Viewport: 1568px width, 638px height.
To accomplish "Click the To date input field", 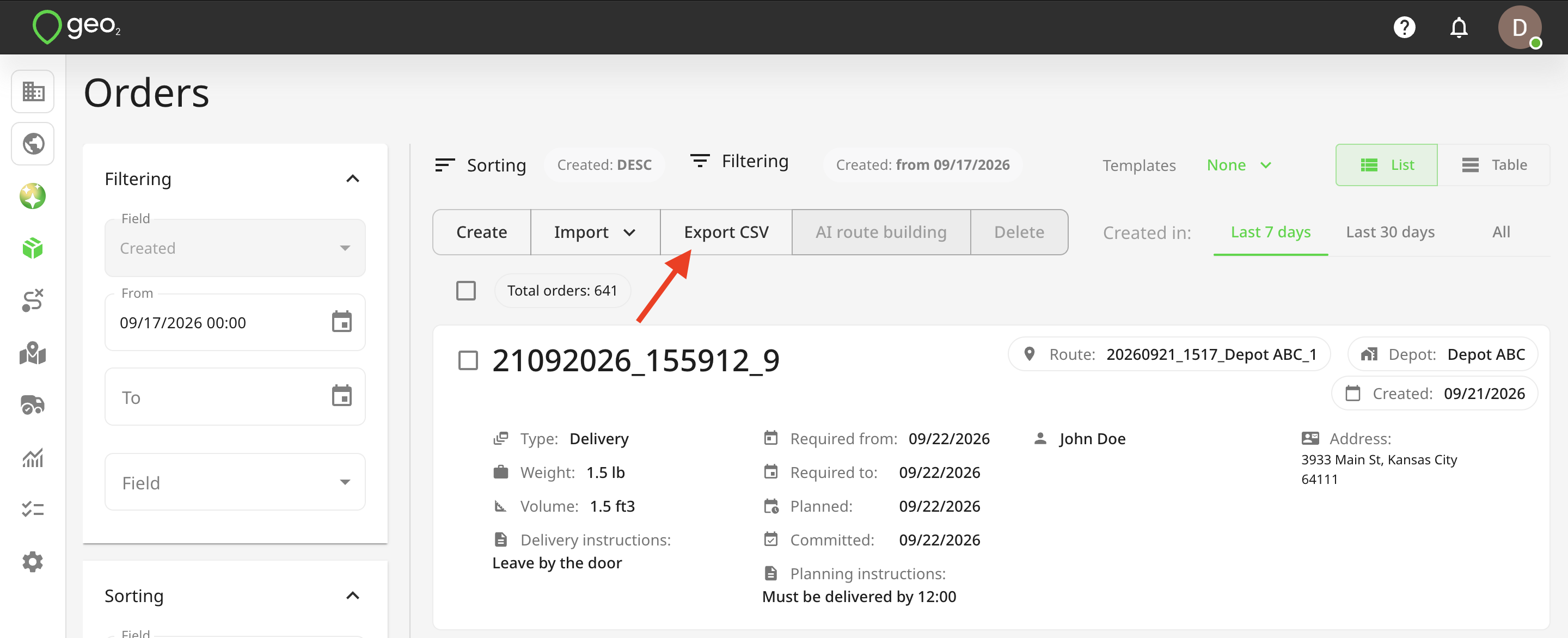I will [235, 397].
